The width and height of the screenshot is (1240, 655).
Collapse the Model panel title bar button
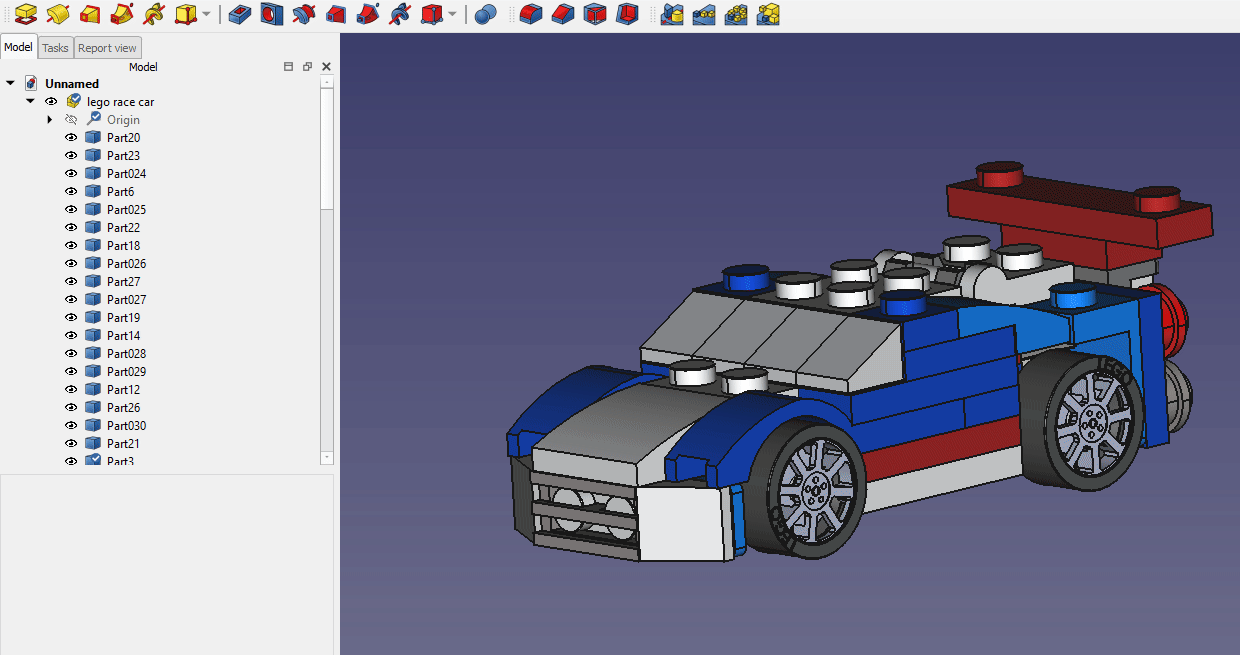click(x=289, y=67)
